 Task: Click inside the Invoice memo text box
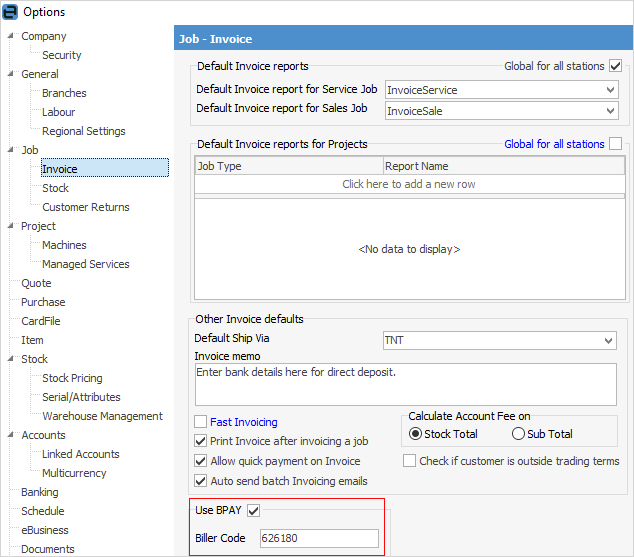(405, 384)
